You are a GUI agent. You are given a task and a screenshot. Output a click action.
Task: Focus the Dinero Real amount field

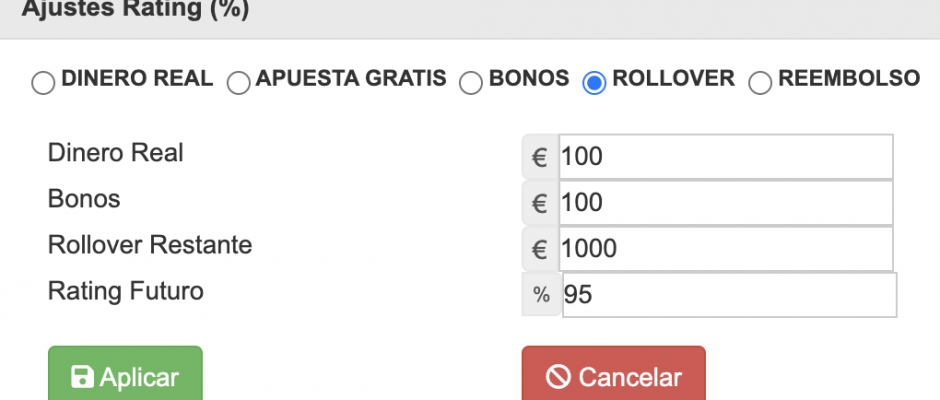point(725,157)
